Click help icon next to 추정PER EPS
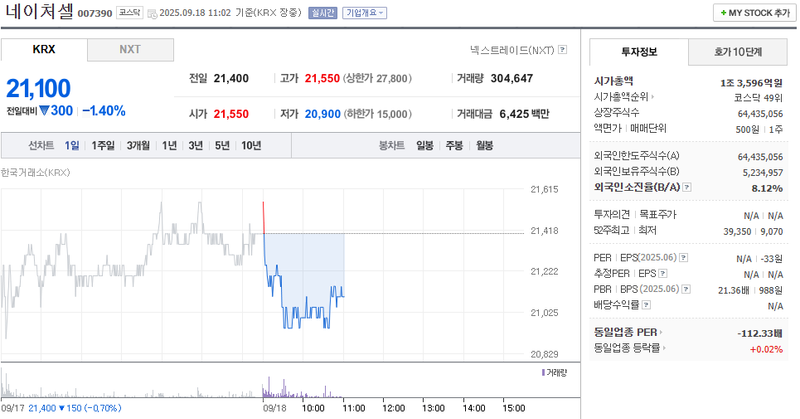 [663, 274]
